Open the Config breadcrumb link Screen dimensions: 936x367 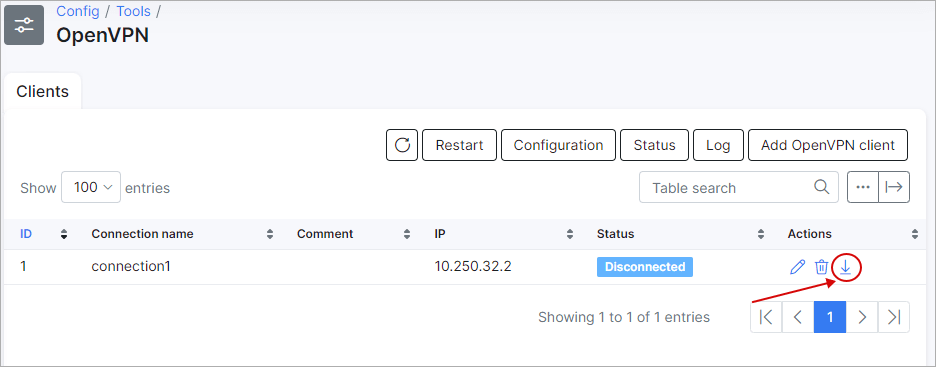pos(78,11)
